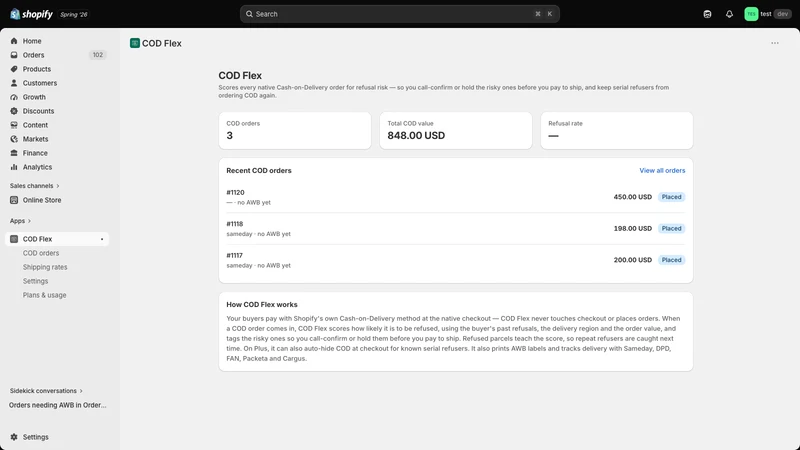Open the Markets globe icon
The width and height of the screenshot is (800, 450).
[14, 139]
